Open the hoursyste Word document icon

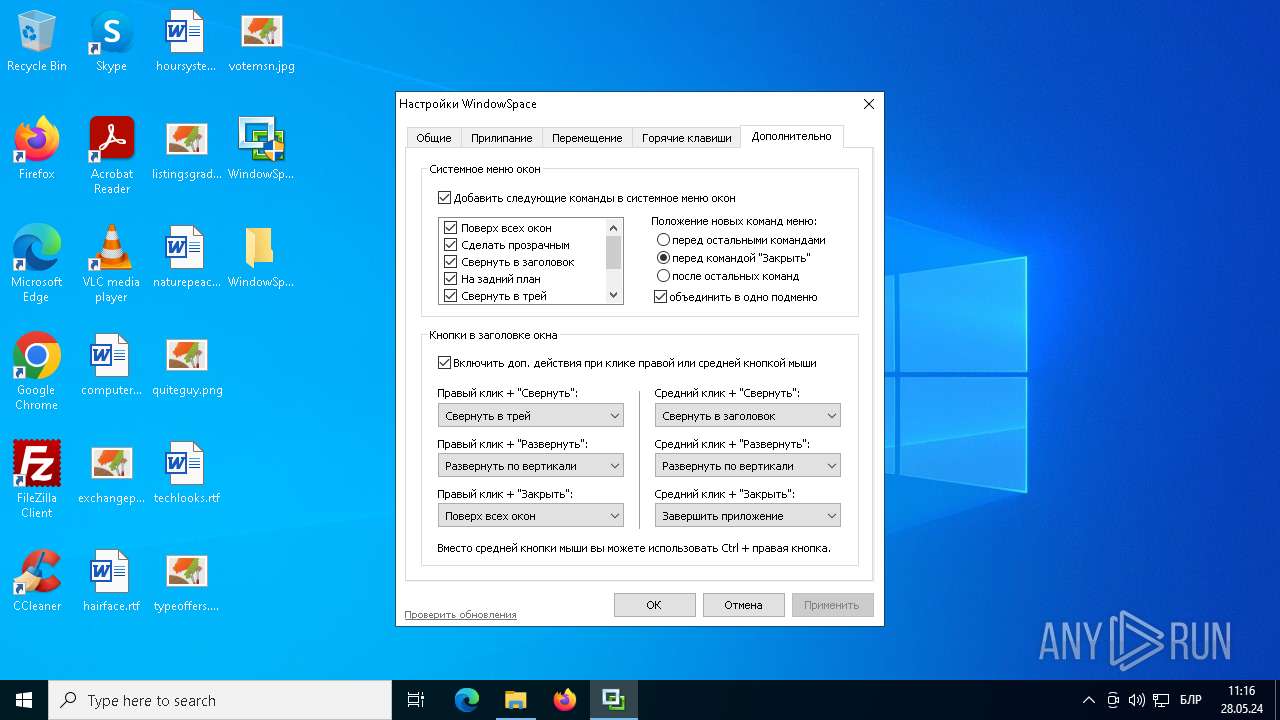click(x=186, y=42)
